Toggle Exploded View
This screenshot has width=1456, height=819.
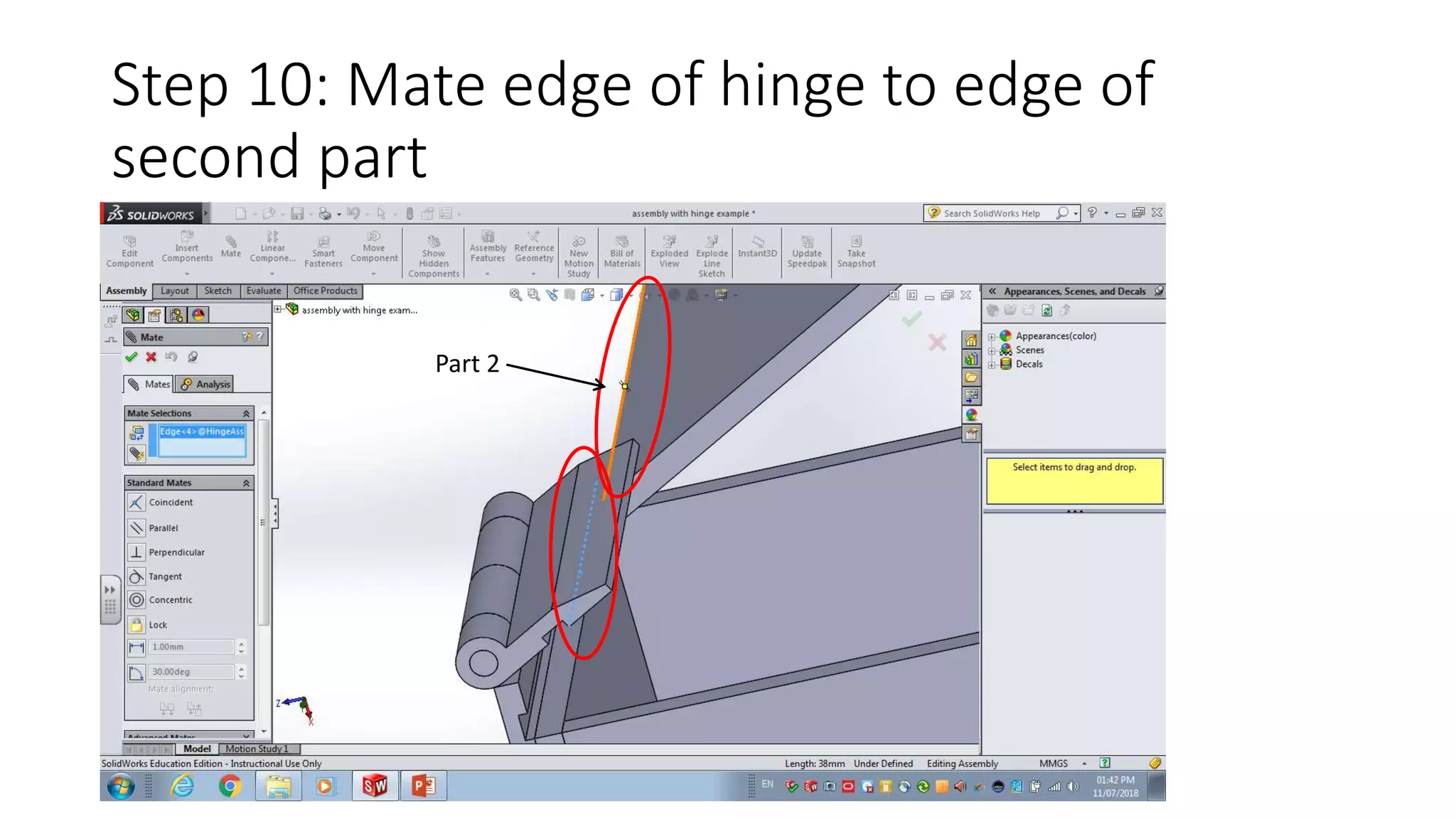pos(670,252)
